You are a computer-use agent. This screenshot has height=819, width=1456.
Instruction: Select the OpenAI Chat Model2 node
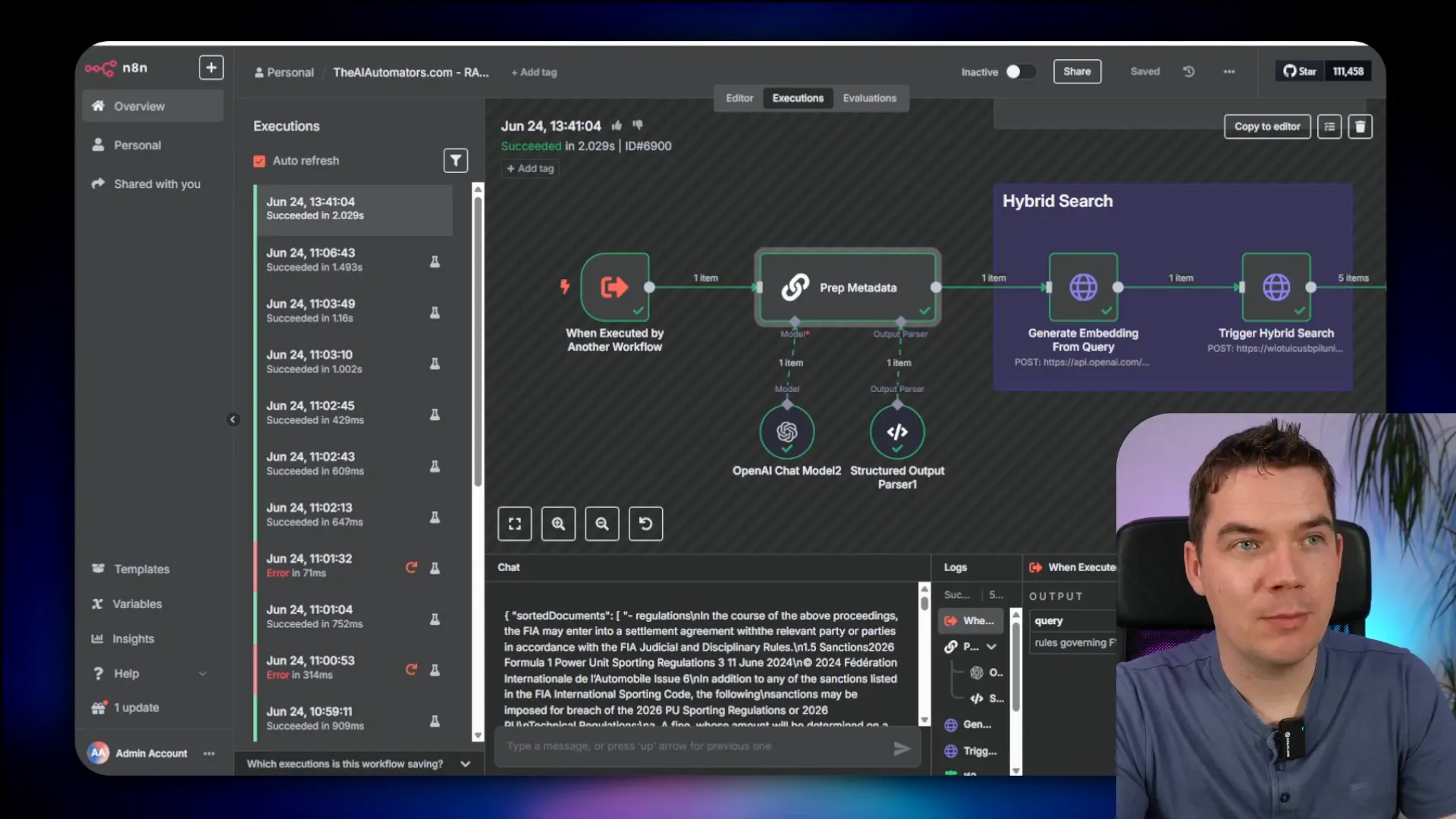point(786,431)
